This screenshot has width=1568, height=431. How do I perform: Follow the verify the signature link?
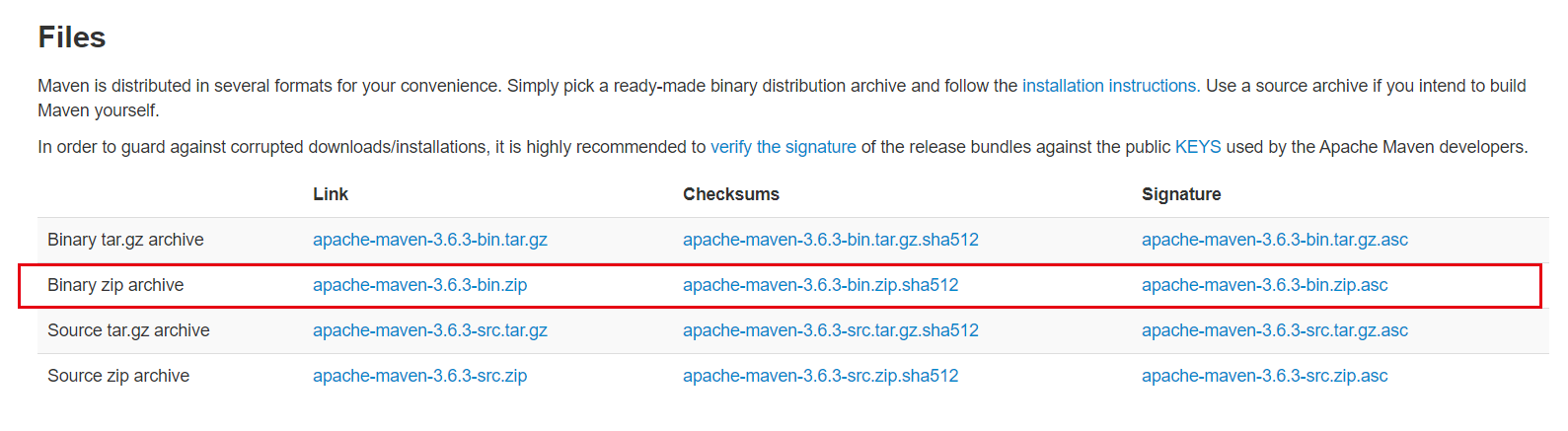click(x=784, y=147)
